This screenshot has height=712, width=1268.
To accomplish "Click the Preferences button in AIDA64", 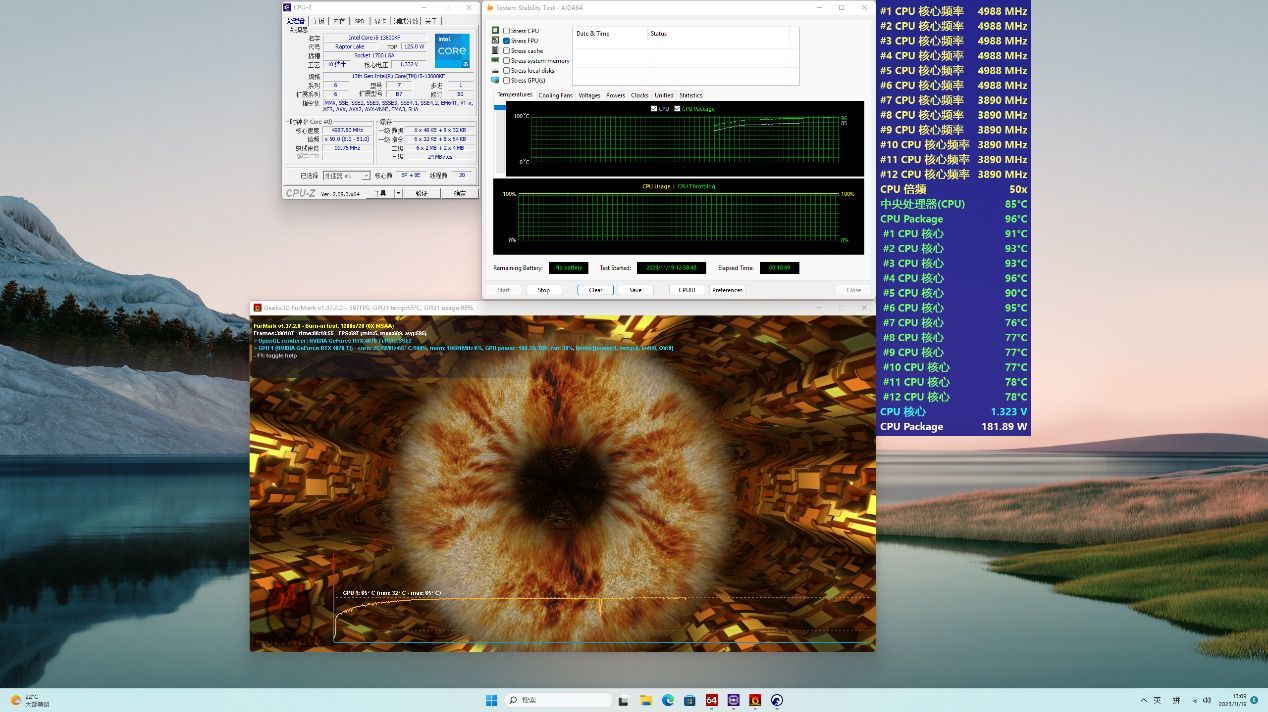I will [727, 290].
